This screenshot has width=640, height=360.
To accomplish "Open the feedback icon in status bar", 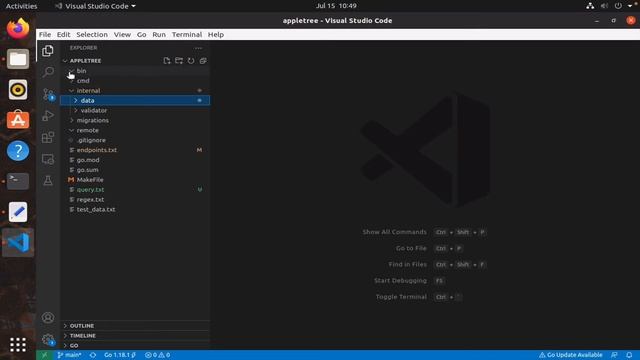I will click(614, 355).
